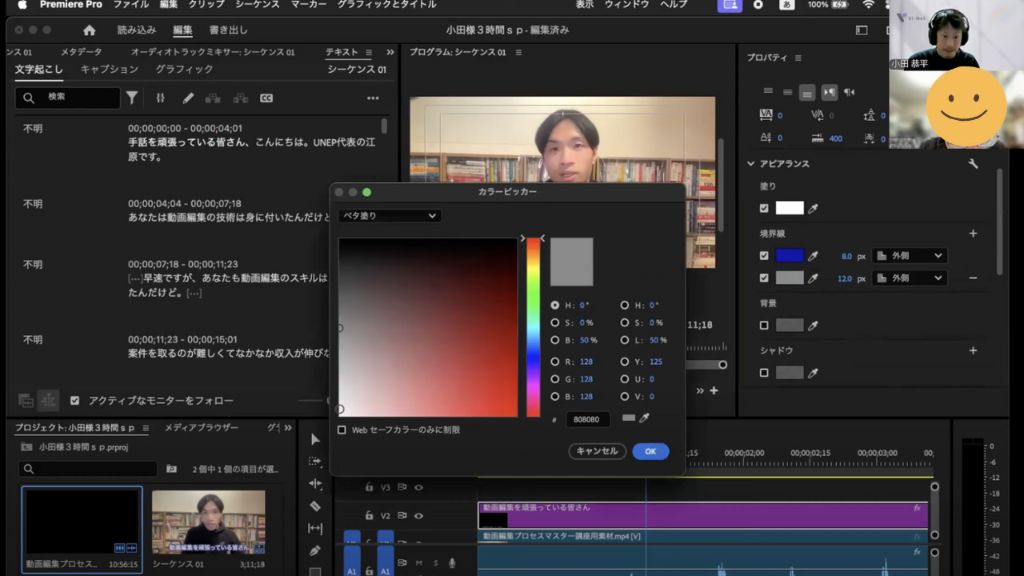Viewport: 1024px width, 576px height.
Task: Toggle the fill checkbox in Appearance
Action: pyautogui.click(x=764, y=208)
